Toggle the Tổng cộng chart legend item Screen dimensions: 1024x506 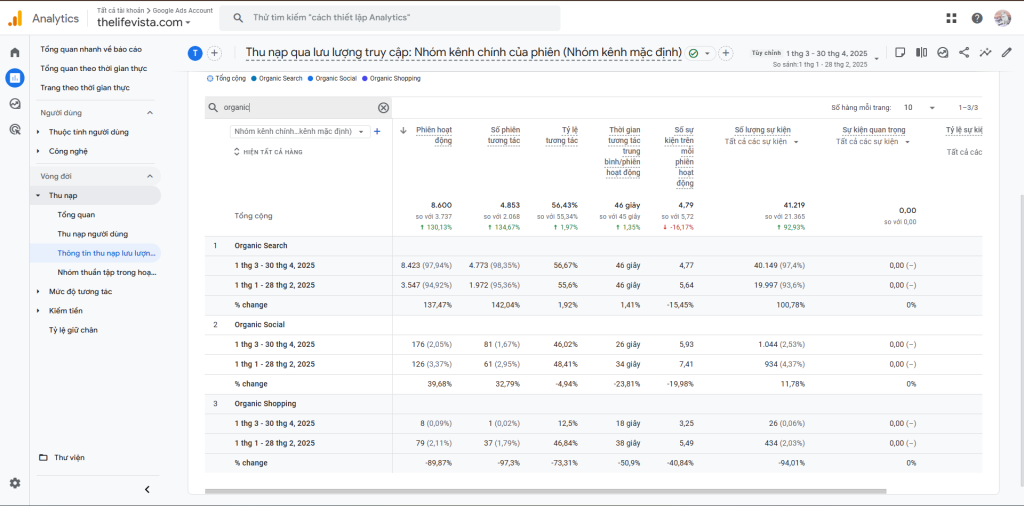click(x=227, y=78)
